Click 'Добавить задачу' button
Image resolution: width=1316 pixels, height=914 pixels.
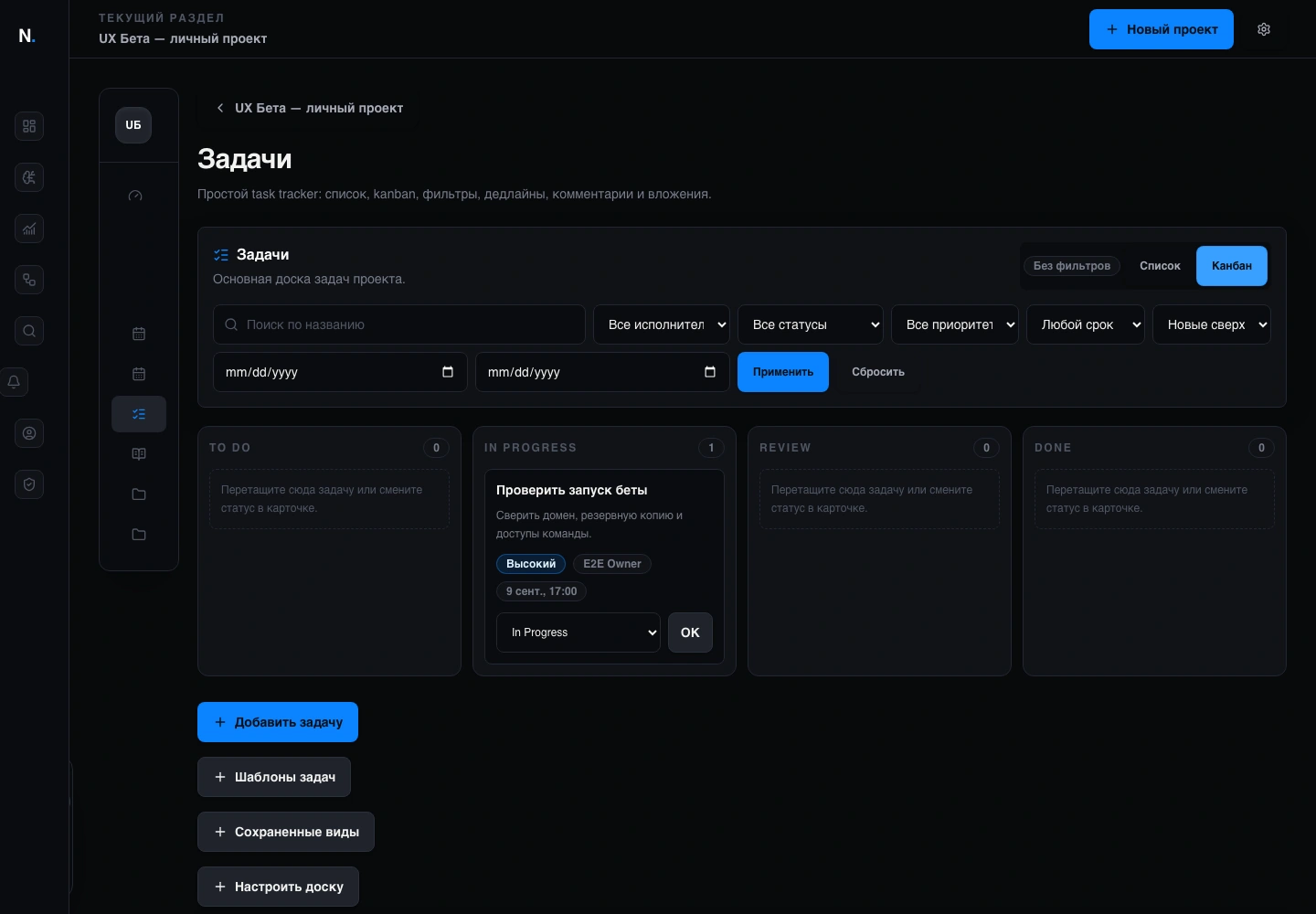[x=278, y=722]
